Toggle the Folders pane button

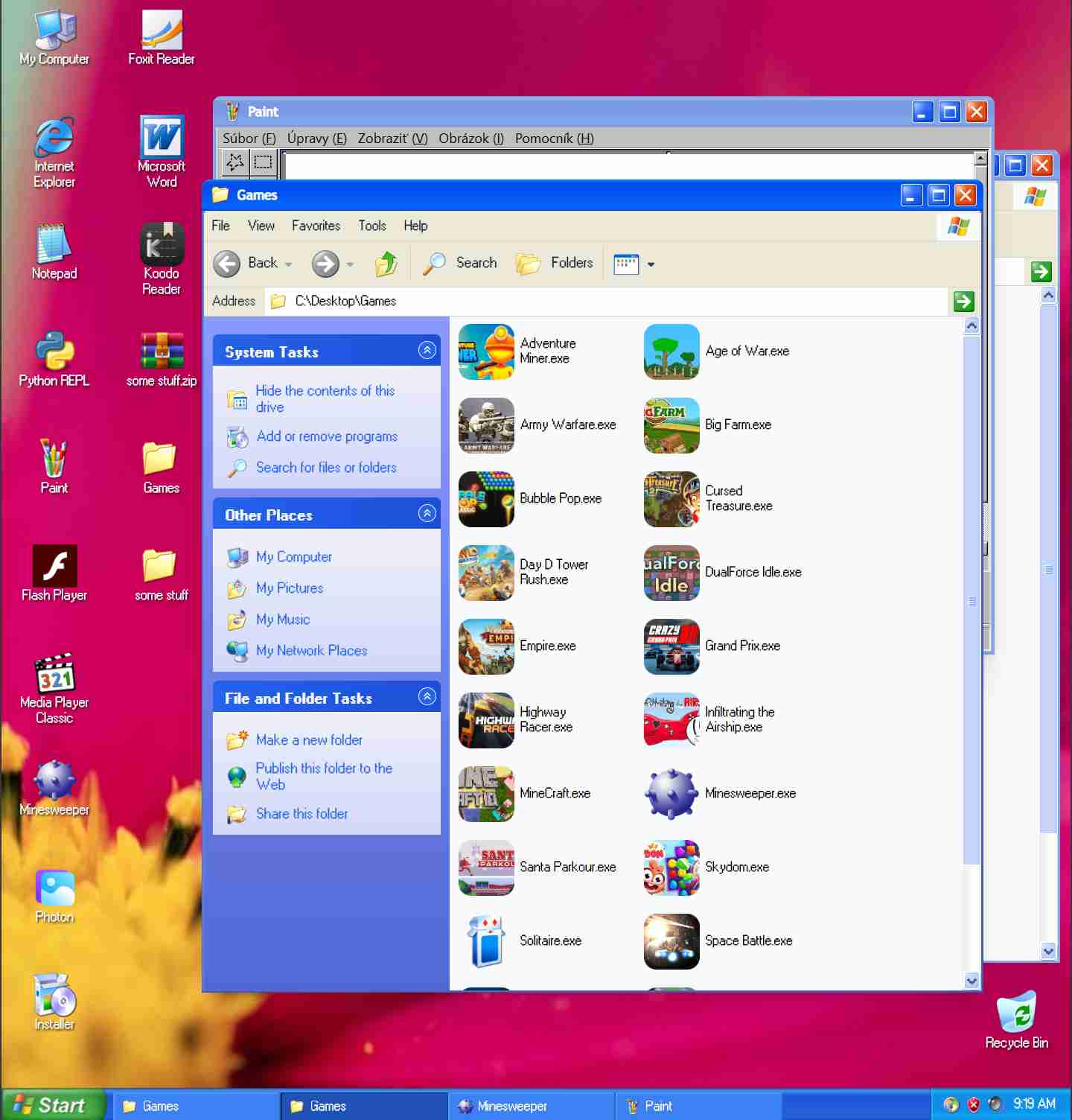click(x=555, y=264)
